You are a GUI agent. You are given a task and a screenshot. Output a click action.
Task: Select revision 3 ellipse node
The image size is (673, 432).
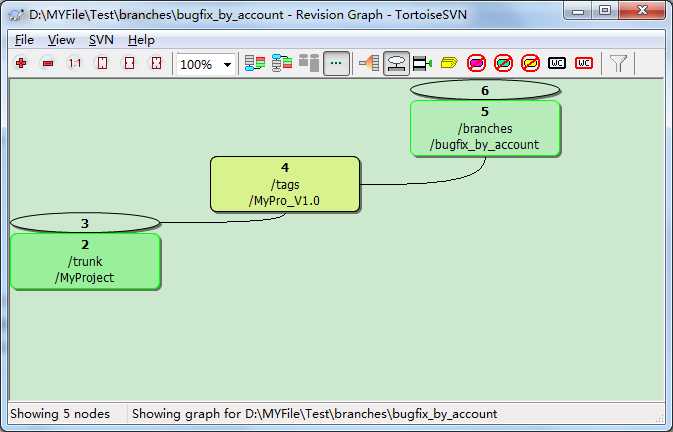tap(85, 223)
